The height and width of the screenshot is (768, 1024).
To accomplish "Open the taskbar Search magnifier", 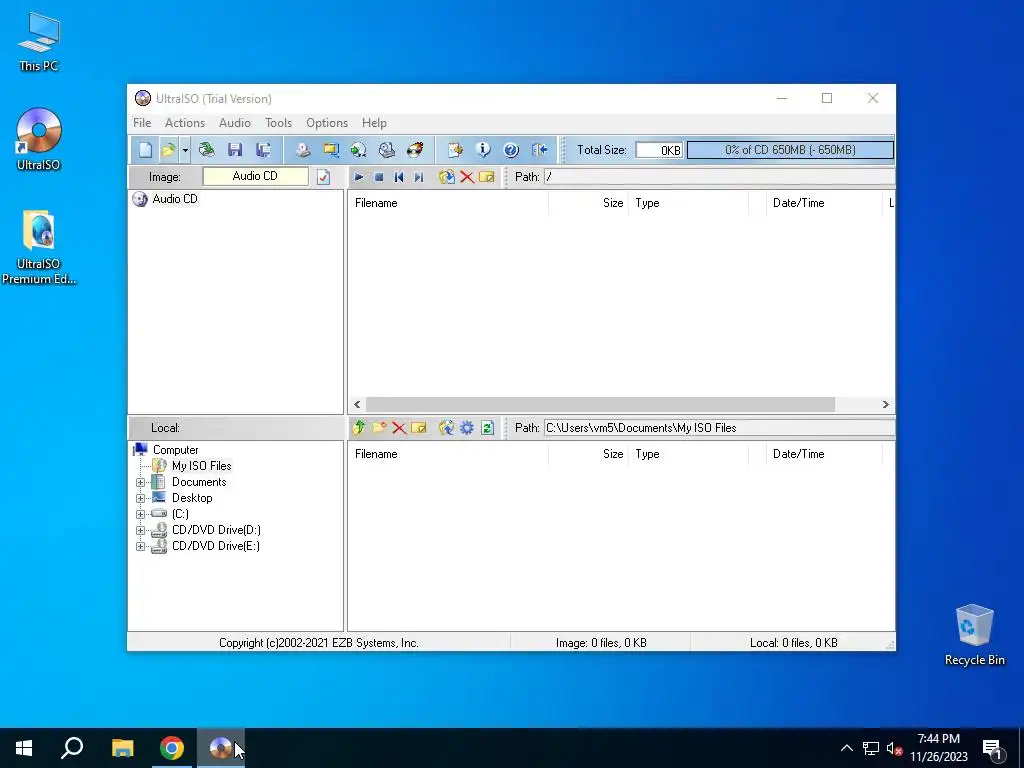I will (72, 748).
